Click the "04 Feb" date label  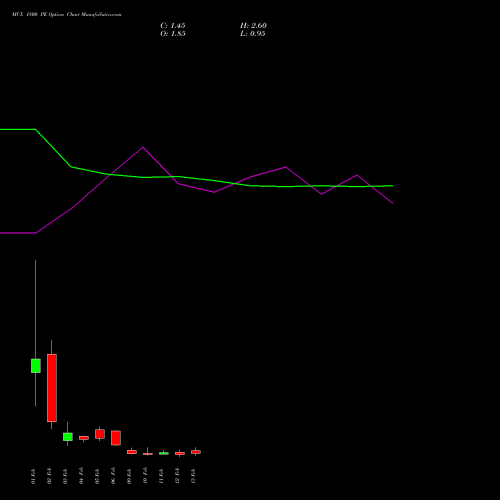point(81,476)
